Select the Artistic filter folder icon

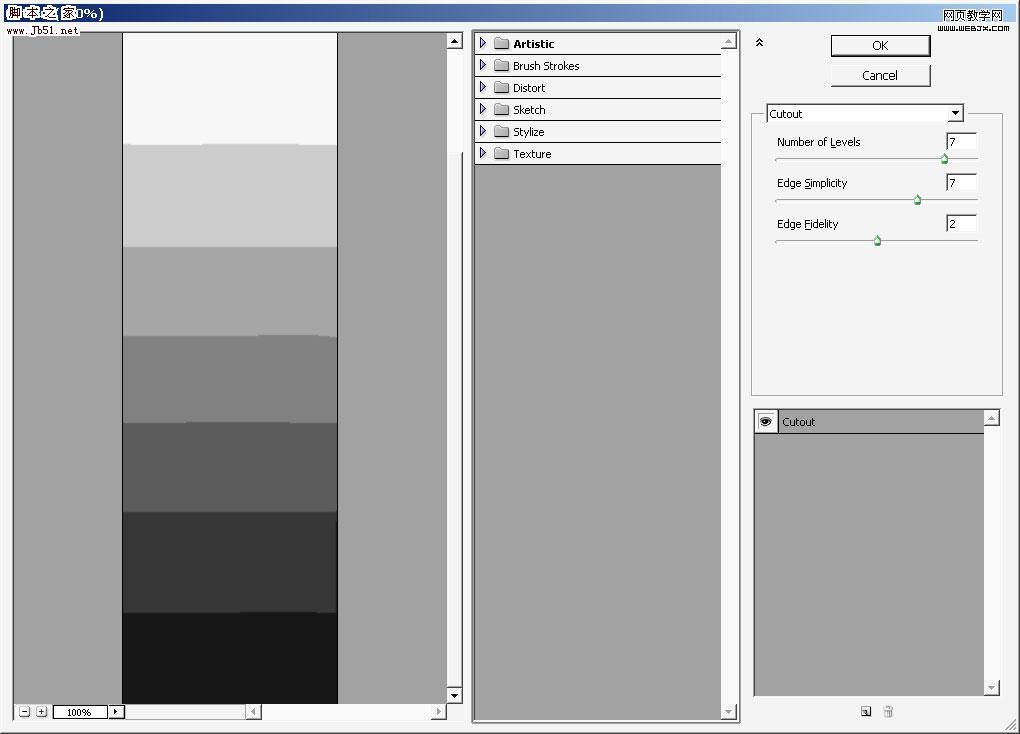point(501,43)
